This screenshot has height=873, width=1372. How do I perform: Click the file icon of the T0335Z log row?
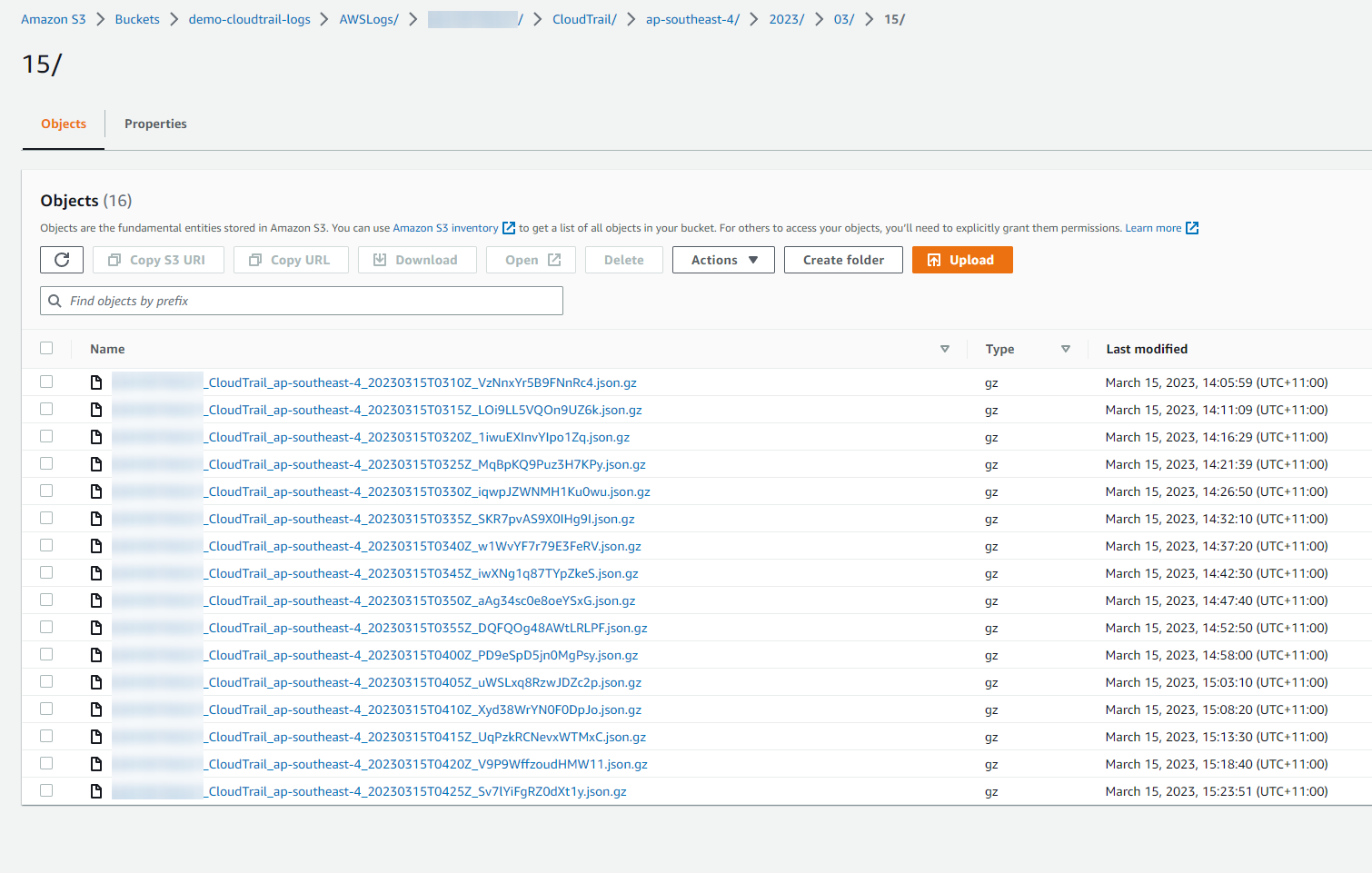click(96, 519)
